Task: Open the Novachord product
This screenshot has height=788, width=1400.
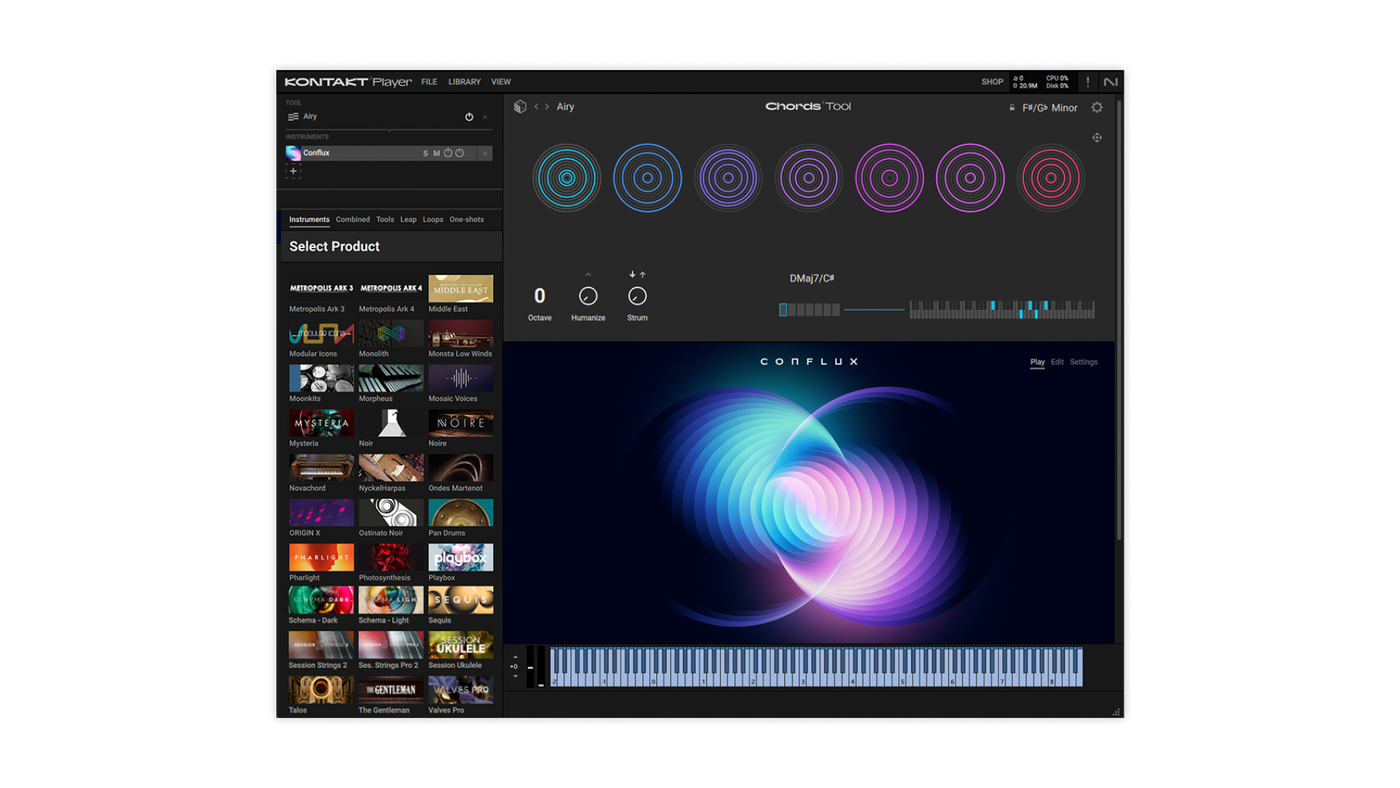Action: (x=321, y=474)
